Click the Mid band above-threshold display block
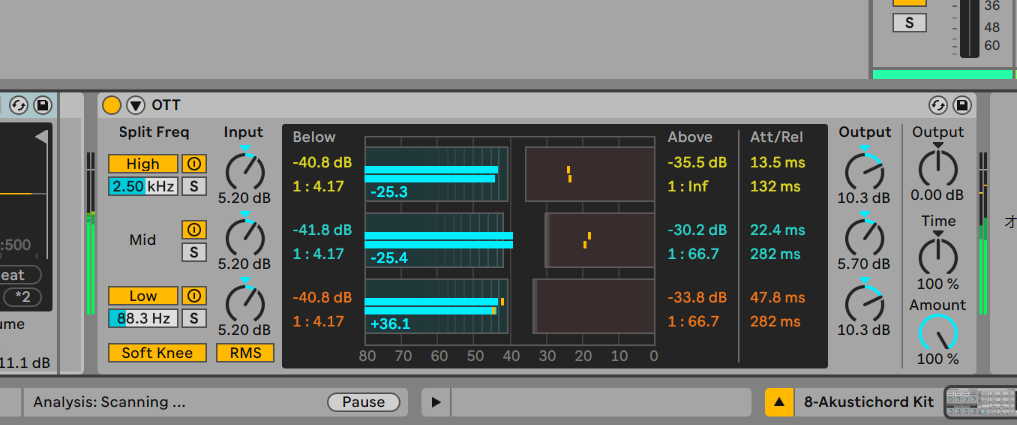The width and height of the screenshot is (1017, 425). point(599,240)
